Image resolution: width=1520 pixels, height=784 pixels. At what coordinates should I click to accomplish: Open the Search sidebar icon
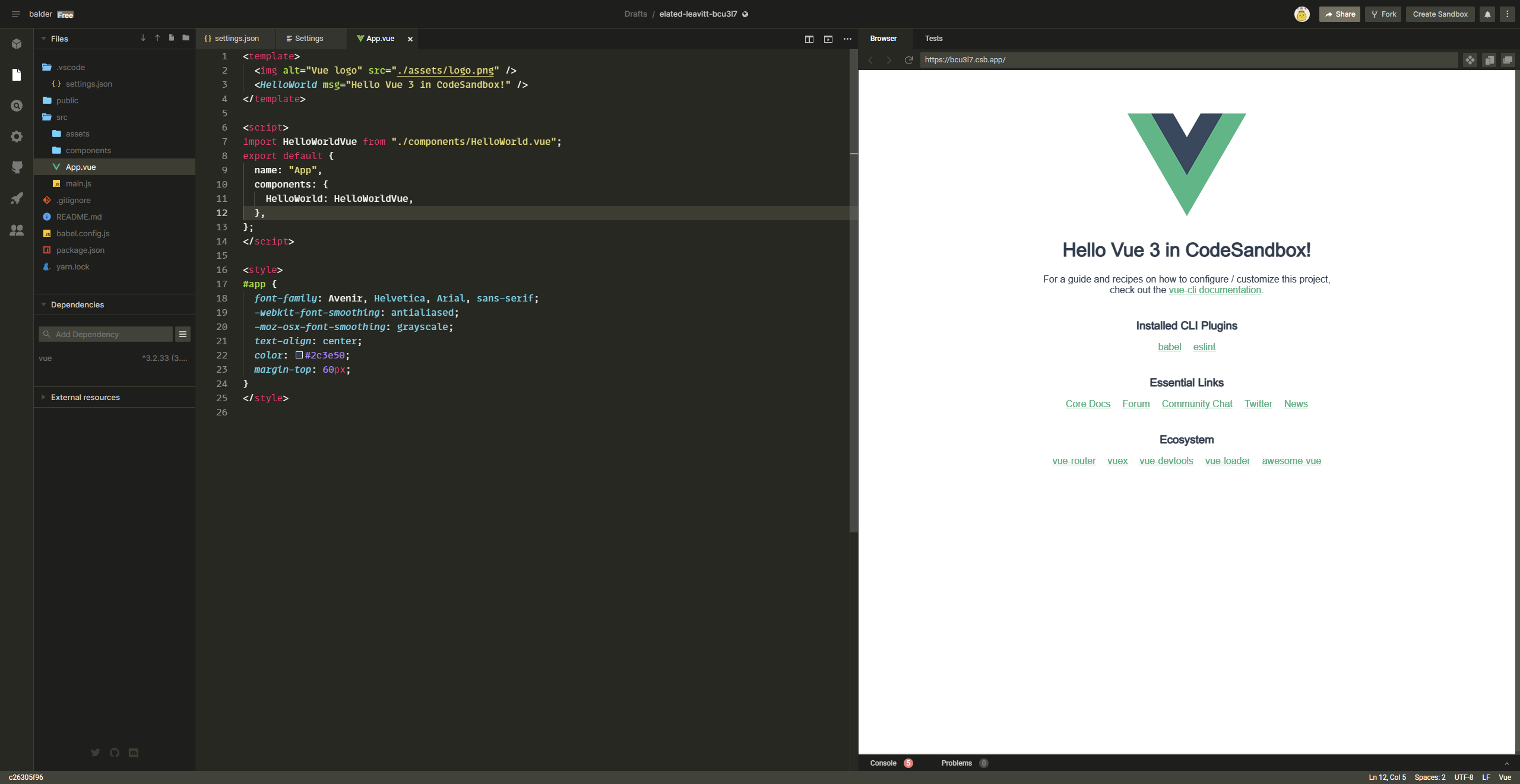pos(17,106)
